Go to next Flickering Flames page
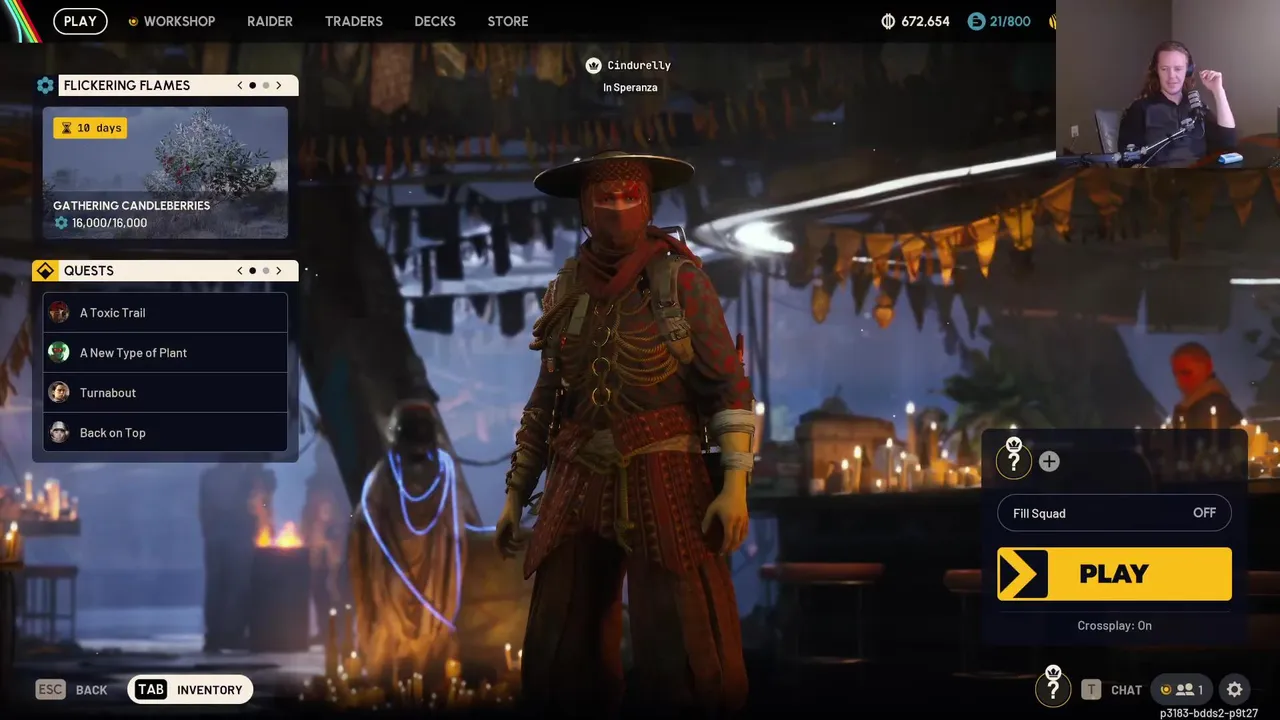The height and width of the screenshot is (720, 1280). 279,85
